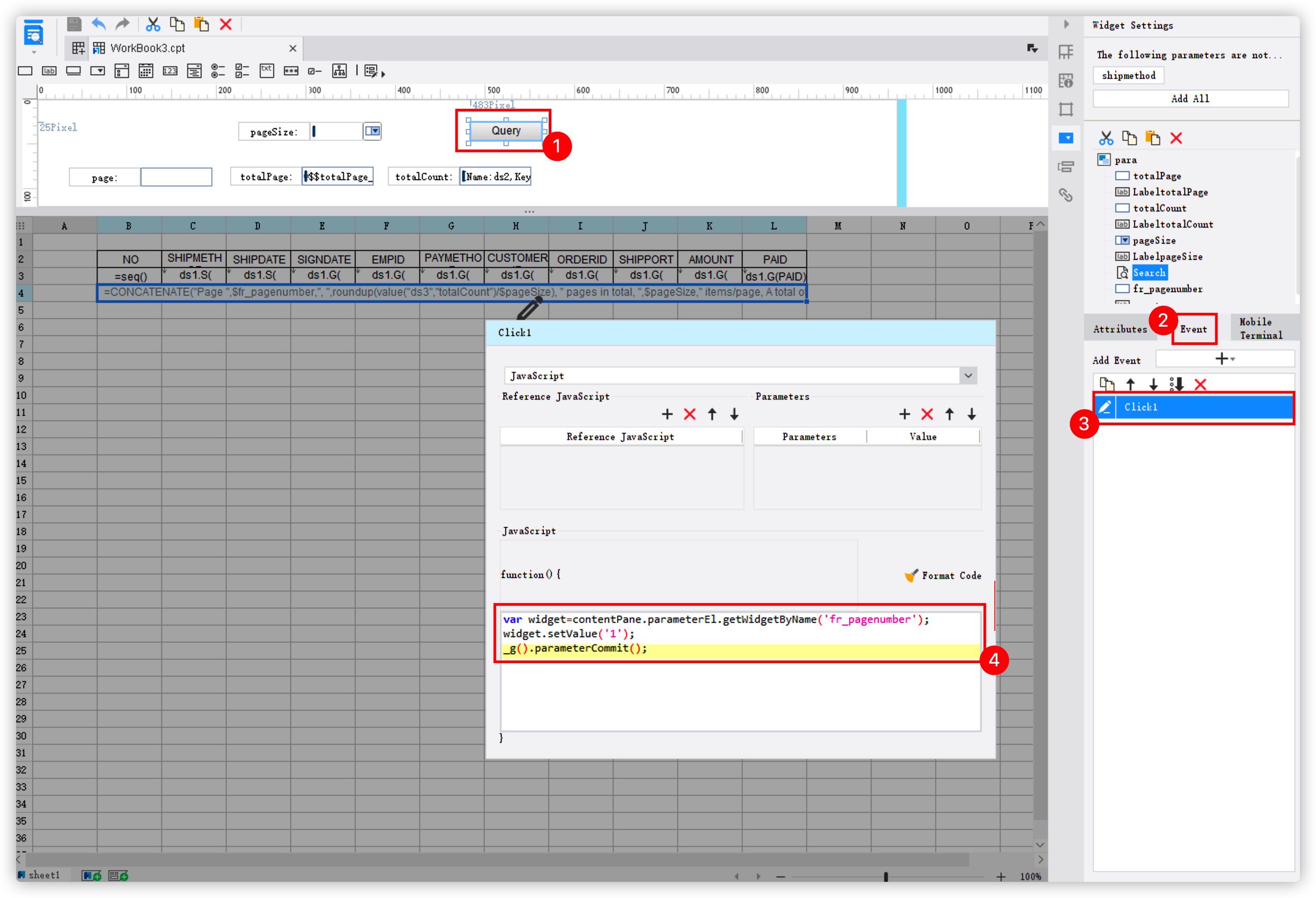The width and height of the screenshot is (1316, 898).
Task: Delete the Click1 event with the red X icon
Action: [x=1200, y=384]
